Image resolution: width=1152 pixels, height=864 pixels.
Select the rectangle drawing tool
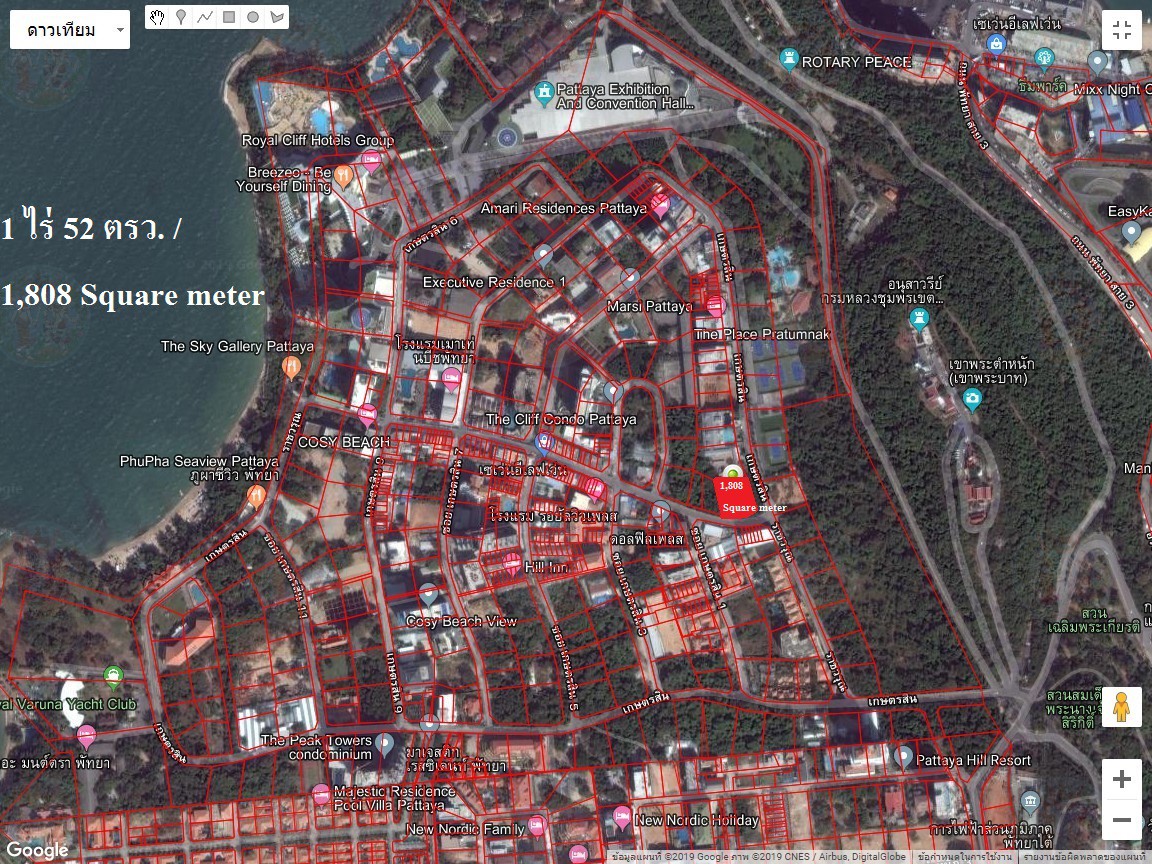(229, 17)
